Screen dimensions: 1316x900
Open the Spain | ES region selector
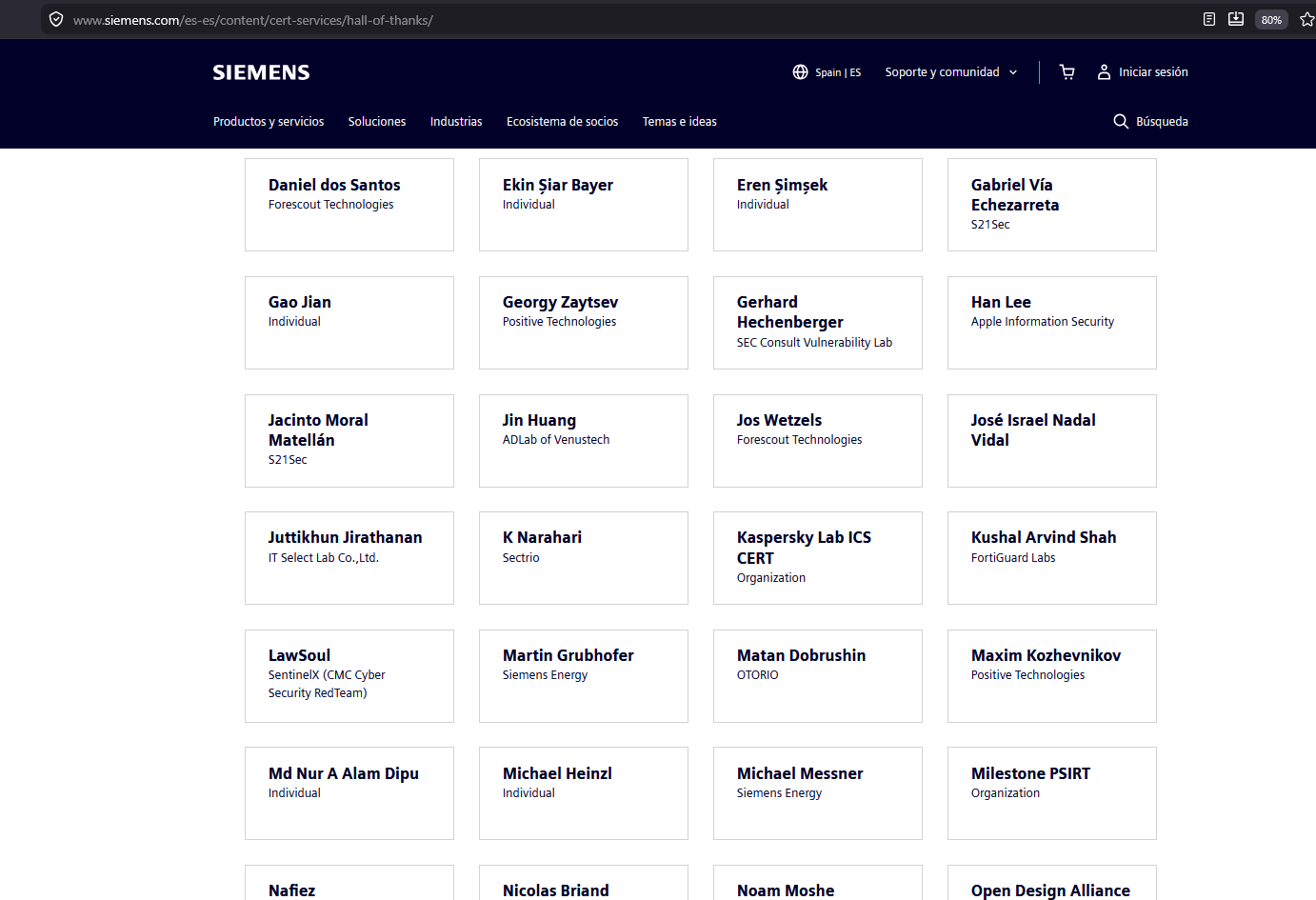coord(827,72)
